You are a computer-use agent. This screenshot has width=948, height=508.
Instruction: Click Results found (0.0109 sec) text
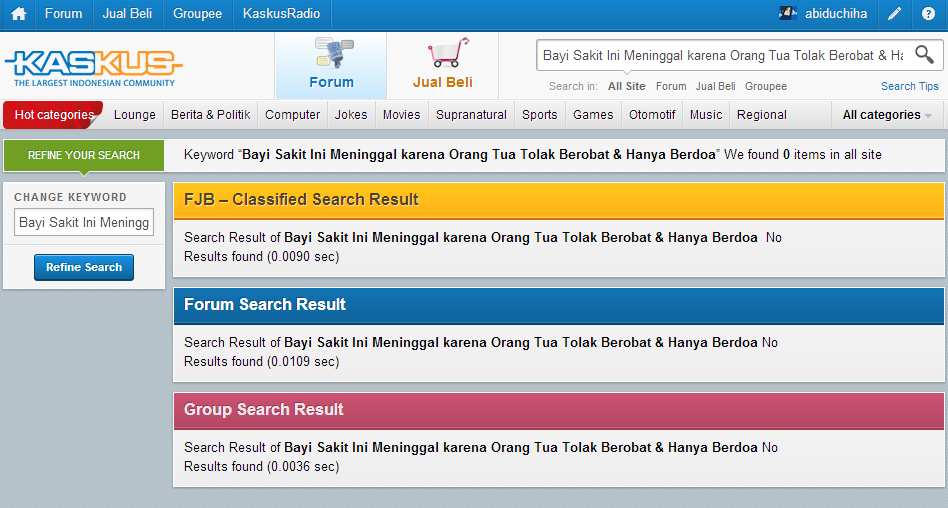click(x=262, y=362)
